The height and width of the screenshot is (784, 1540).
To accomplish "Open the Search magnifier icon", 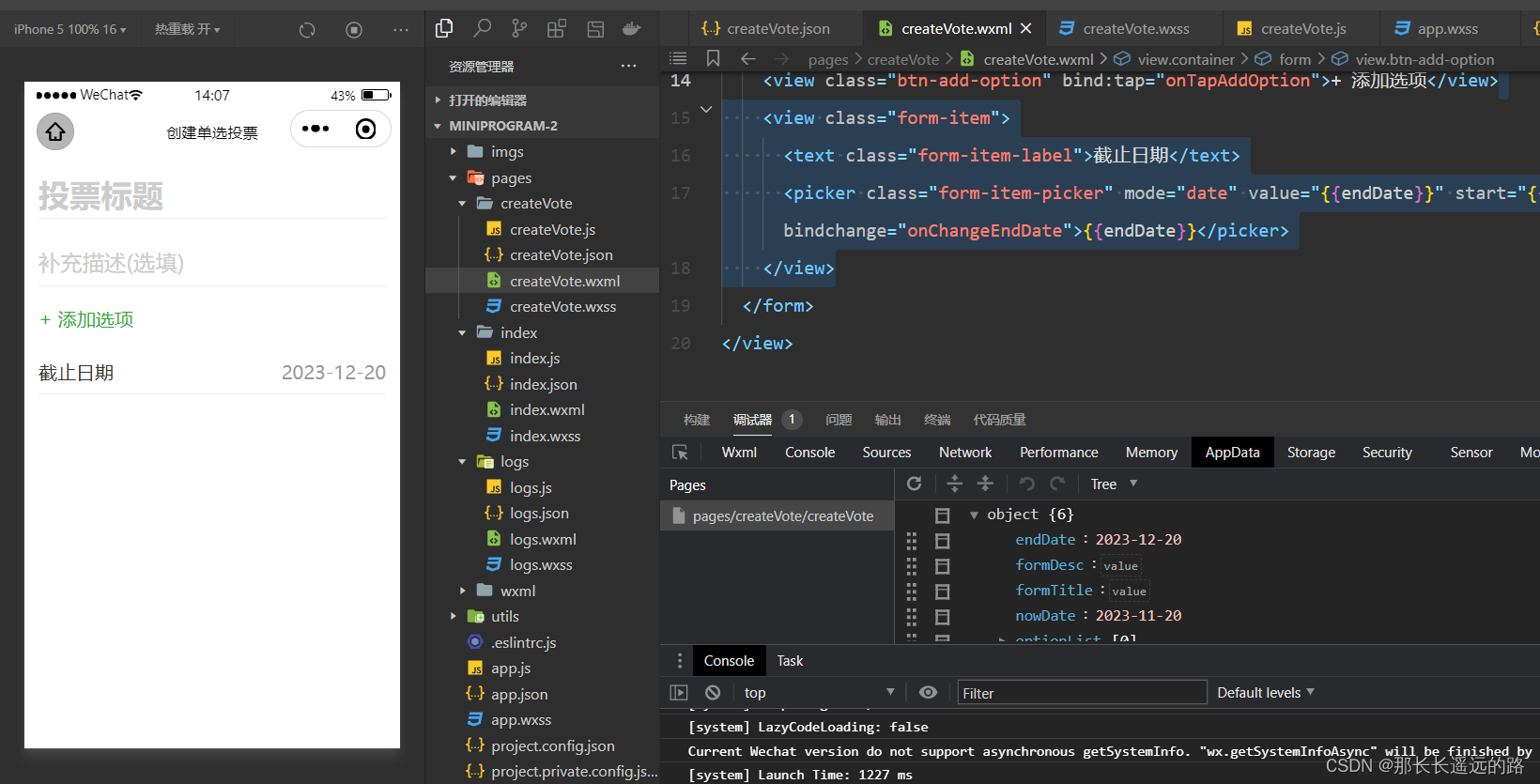I will coord(482,28).
